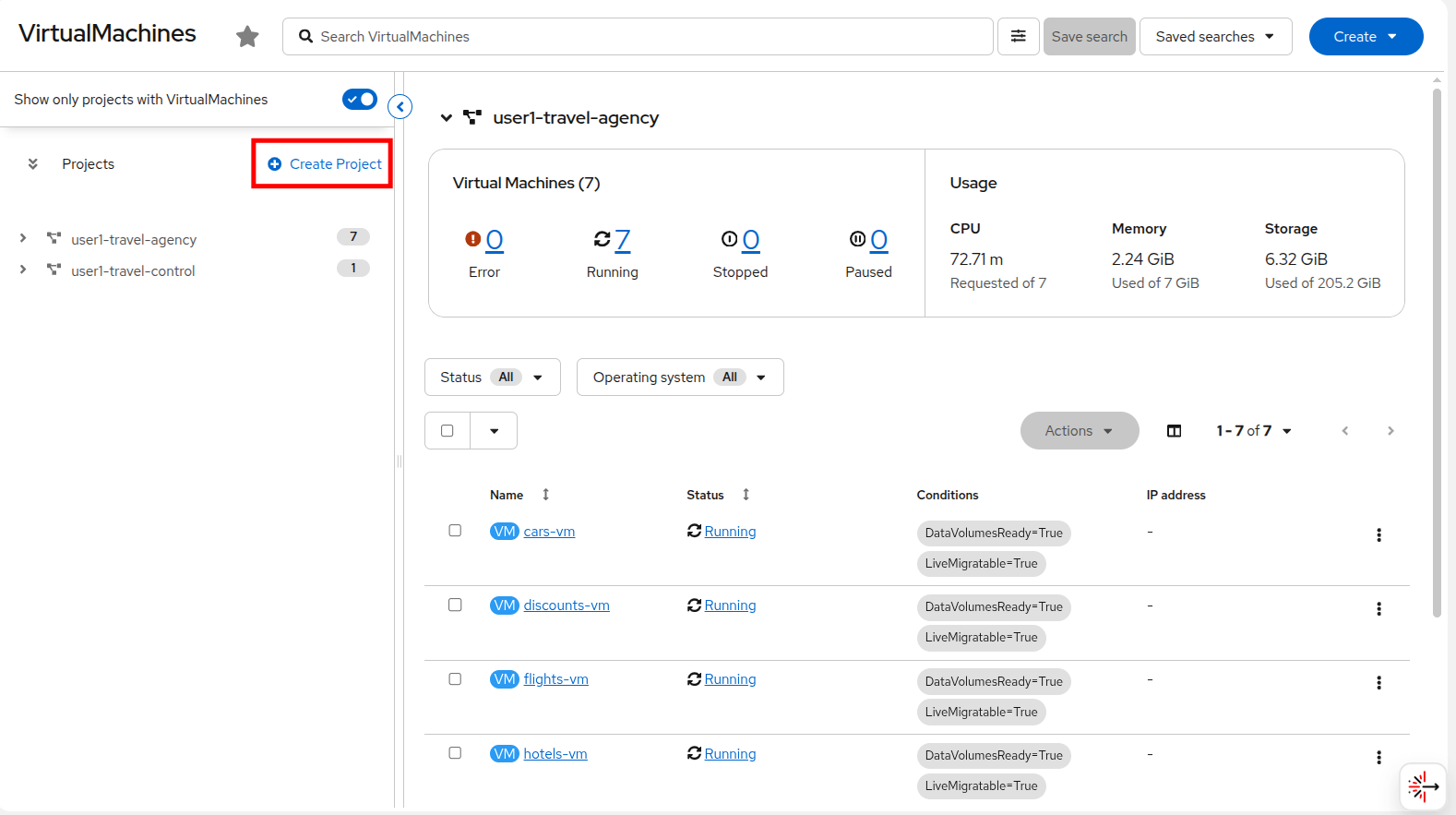Open kebab menu for cars-vm row

(x=1378, y=535)
